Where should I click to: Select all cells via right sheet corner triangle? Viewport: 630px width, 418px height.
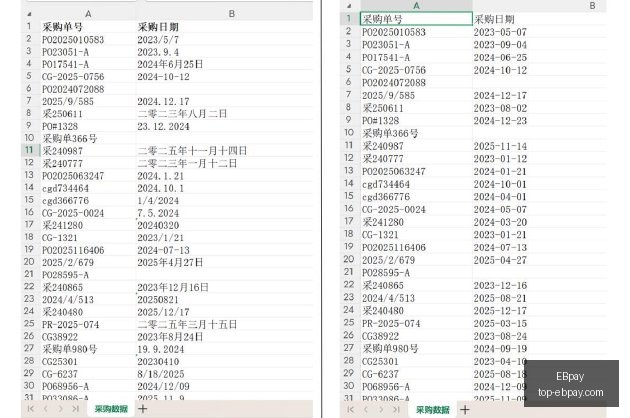(349, 6)
